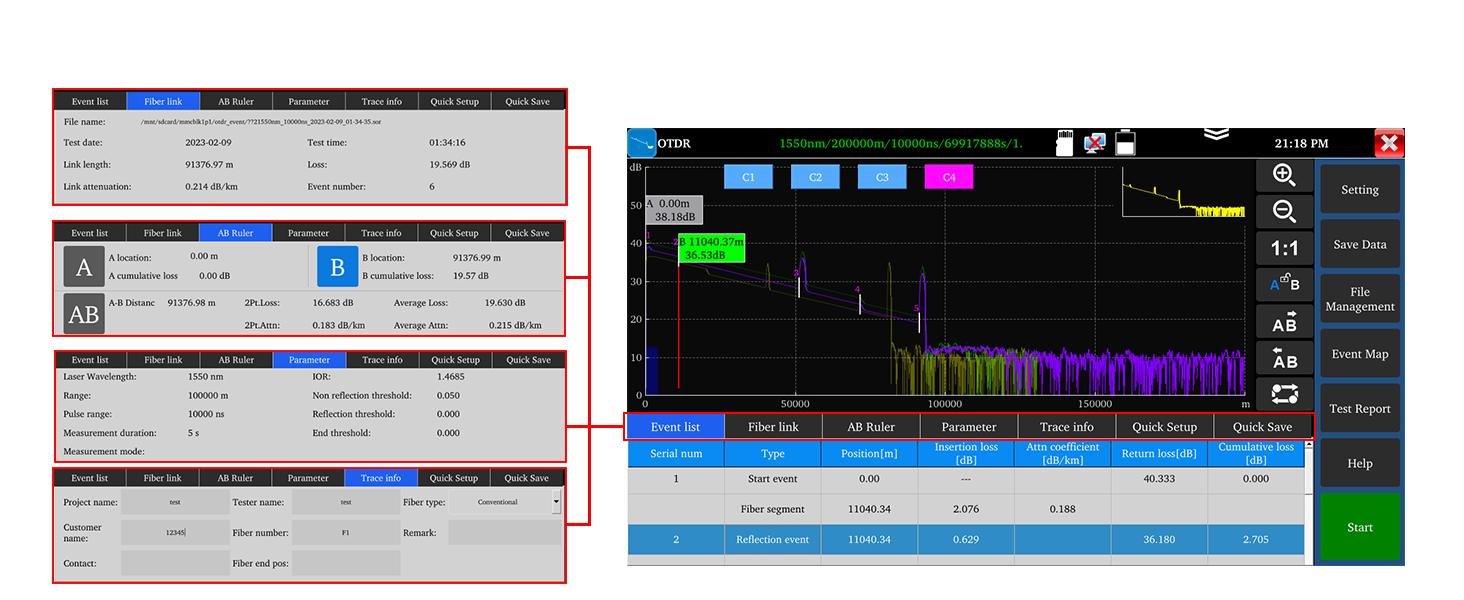This screenshot has height=600, width=1464.
Task: Reset trace view with 1:1 icon
Action: [1284, 248]
